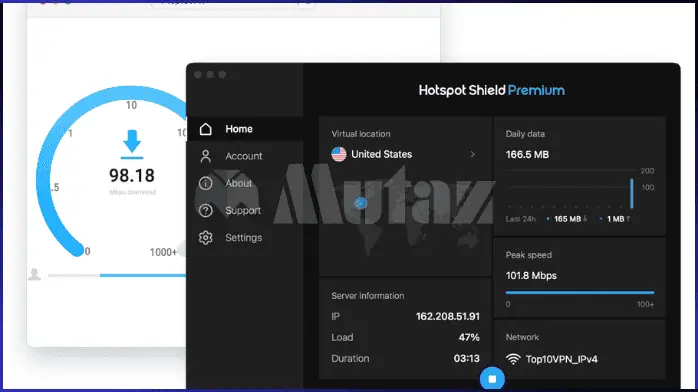The width and height of the screenshot is (698, 392).
Task: Click the United States flag icon
Action: pyautogui.click(x=339, y=154)
